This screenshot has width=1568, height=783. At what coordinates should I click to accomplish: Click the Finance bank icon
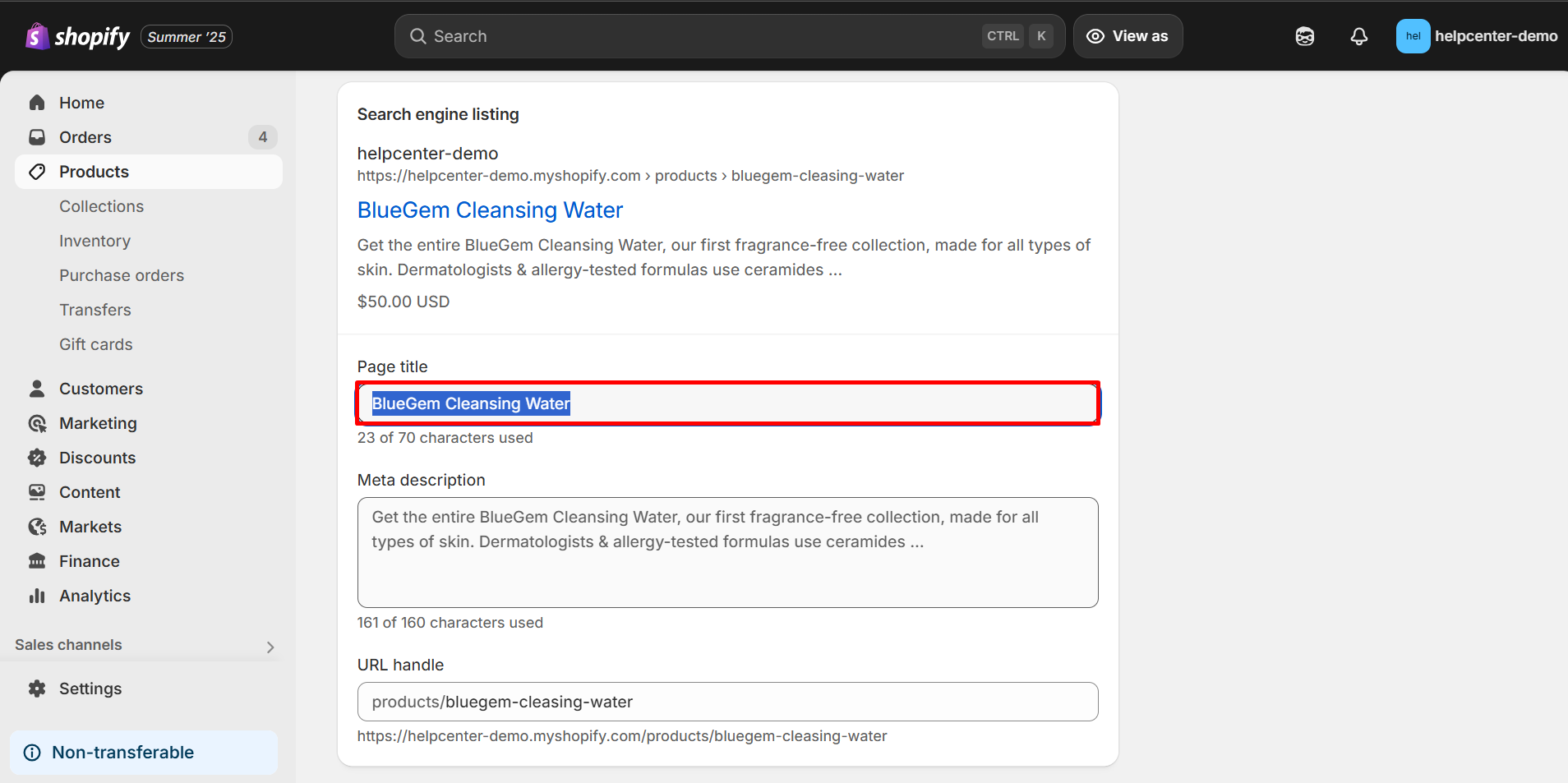coord(37,561)
